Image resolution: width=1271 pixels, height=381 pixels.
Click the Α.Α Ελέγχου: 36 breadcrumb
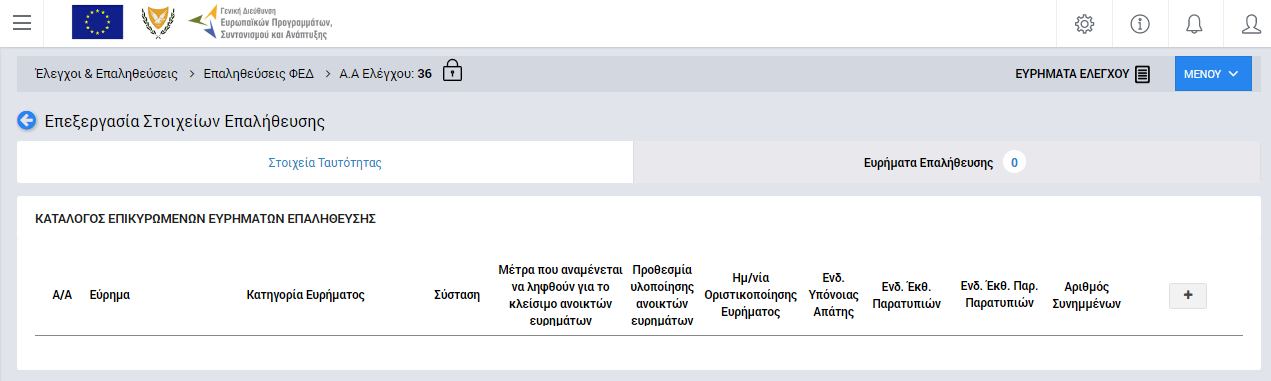(x=386, y=73)
